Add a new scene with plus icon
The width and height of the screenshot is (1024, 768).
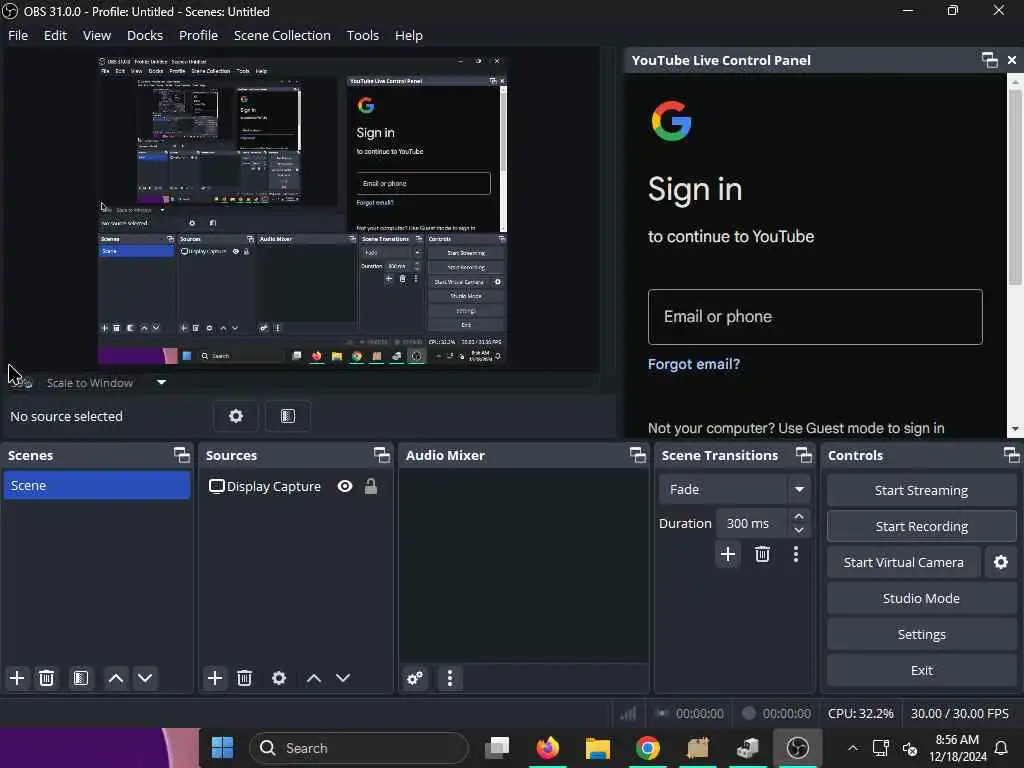pyautogui.click(x=17, y=678)
